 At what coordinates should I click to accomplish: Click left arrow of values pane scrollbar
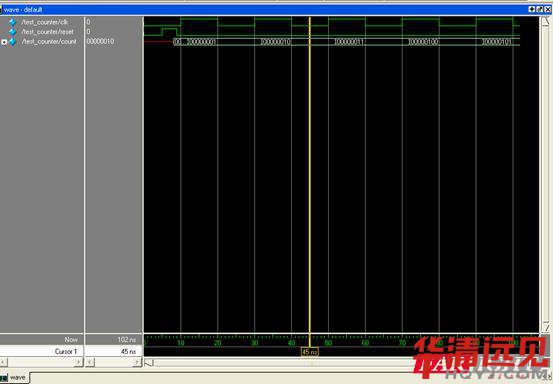90,362
